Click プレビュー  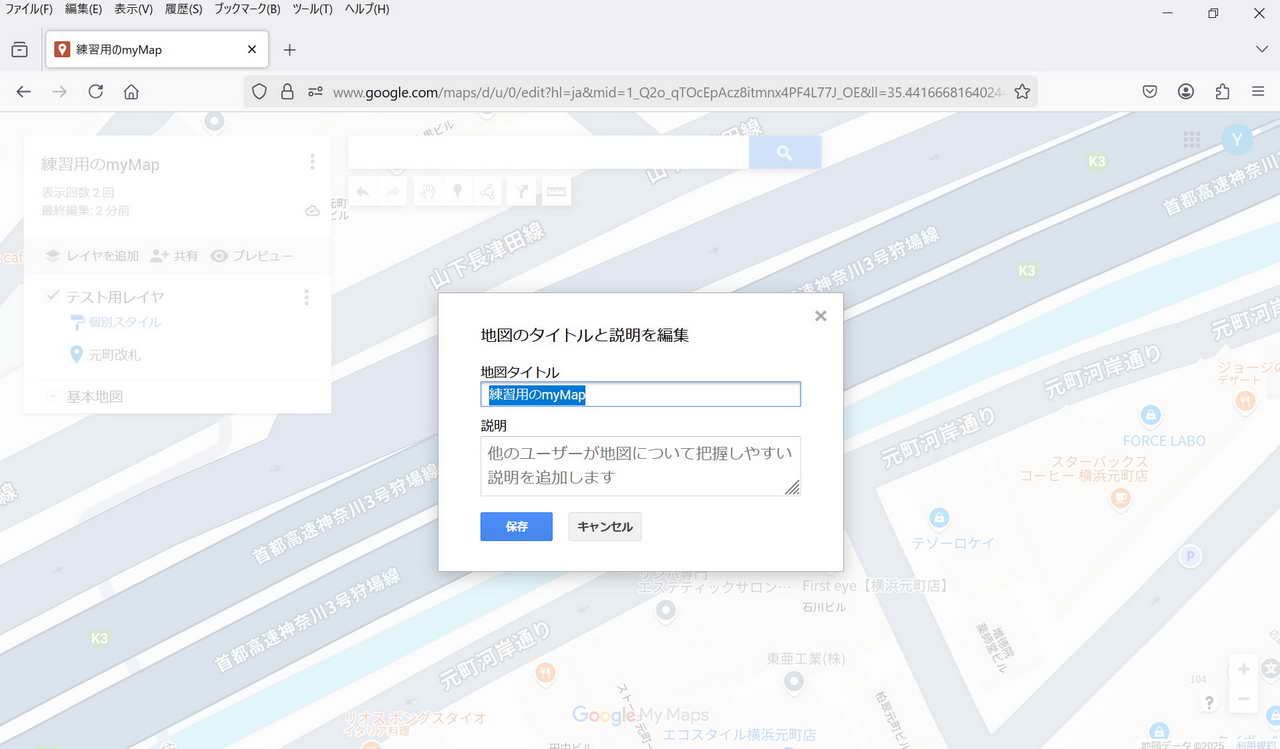pos(252,256)
